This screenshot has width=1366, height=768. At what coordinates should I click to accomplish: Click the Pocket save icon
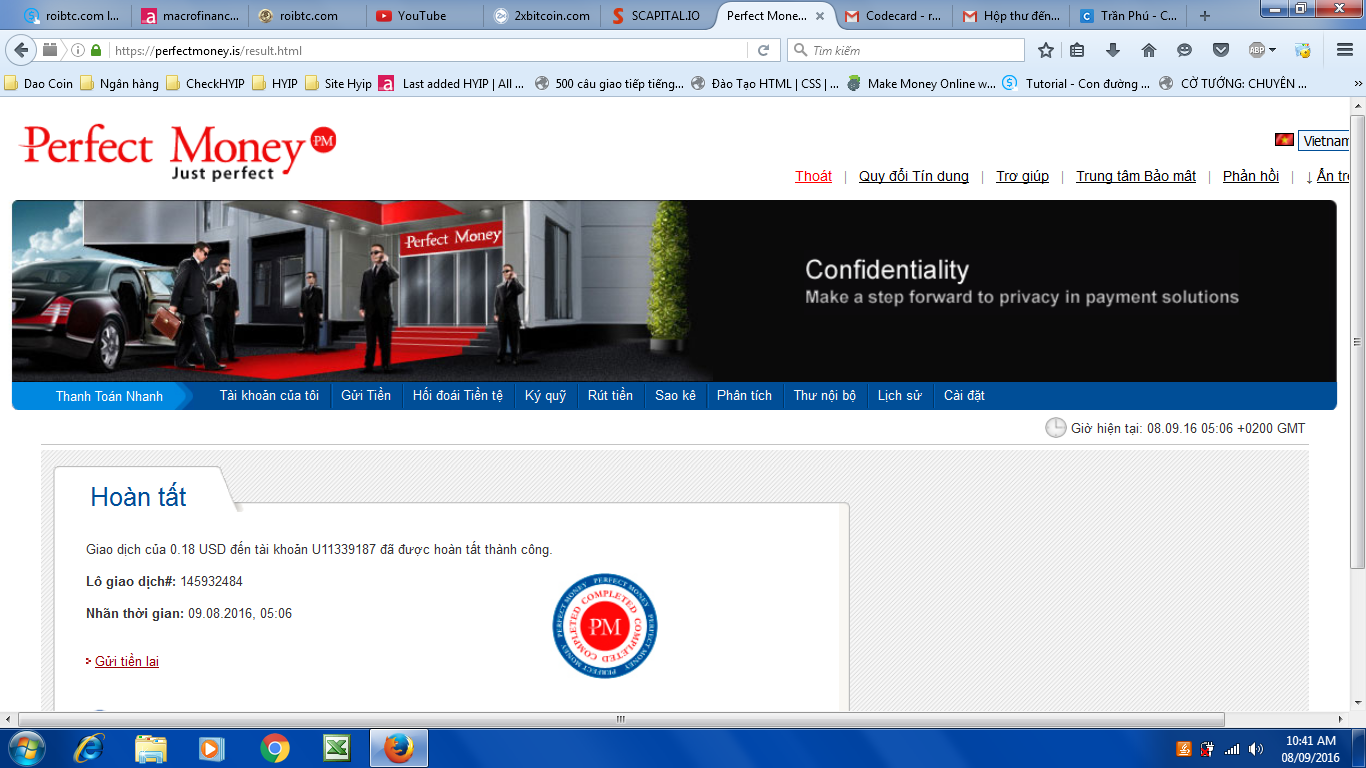click(x=1221, y=50)
